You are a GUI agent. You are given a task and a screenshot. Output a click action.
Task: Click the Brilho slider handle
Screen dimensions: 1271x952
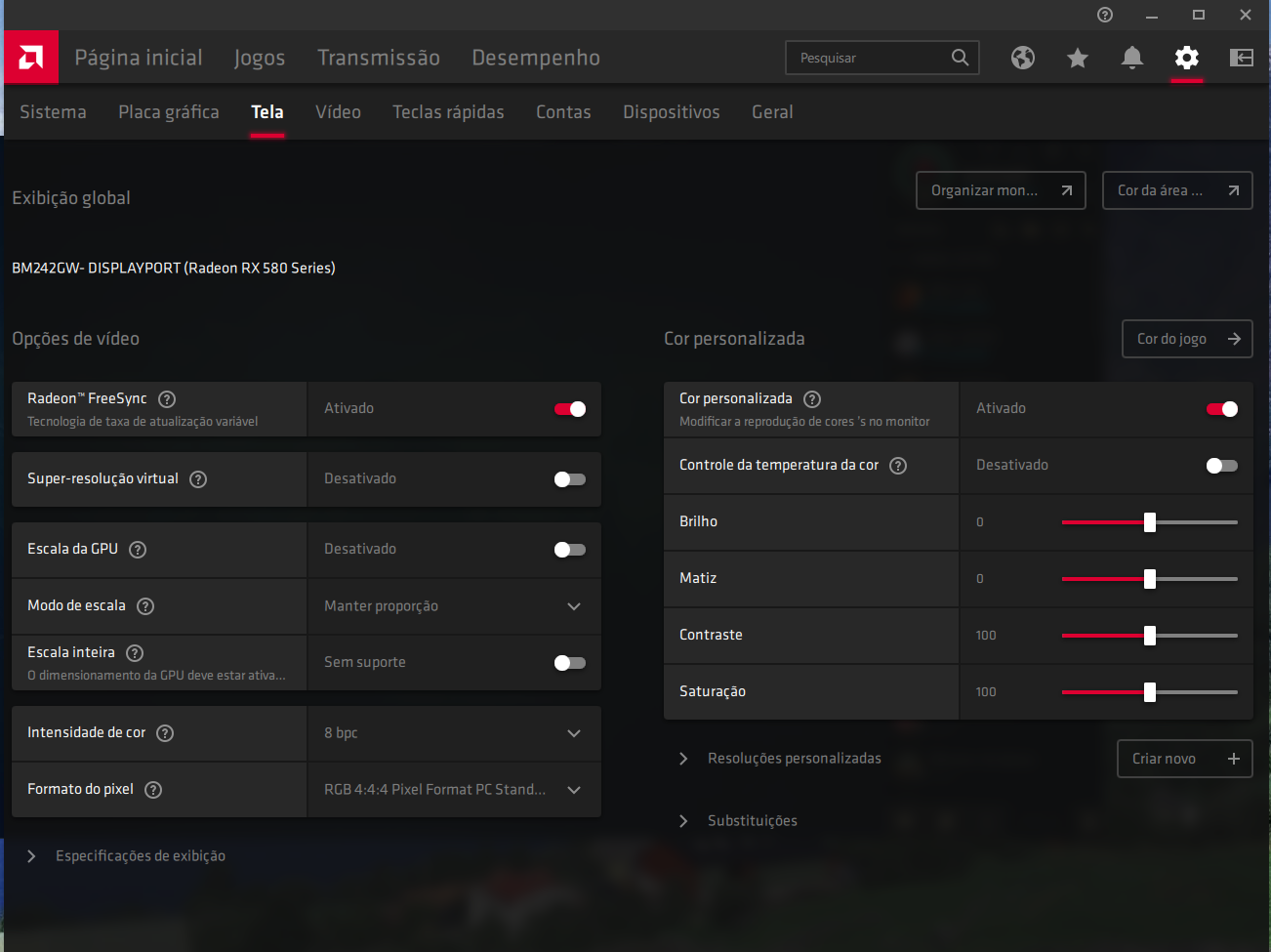(1150, 522)
